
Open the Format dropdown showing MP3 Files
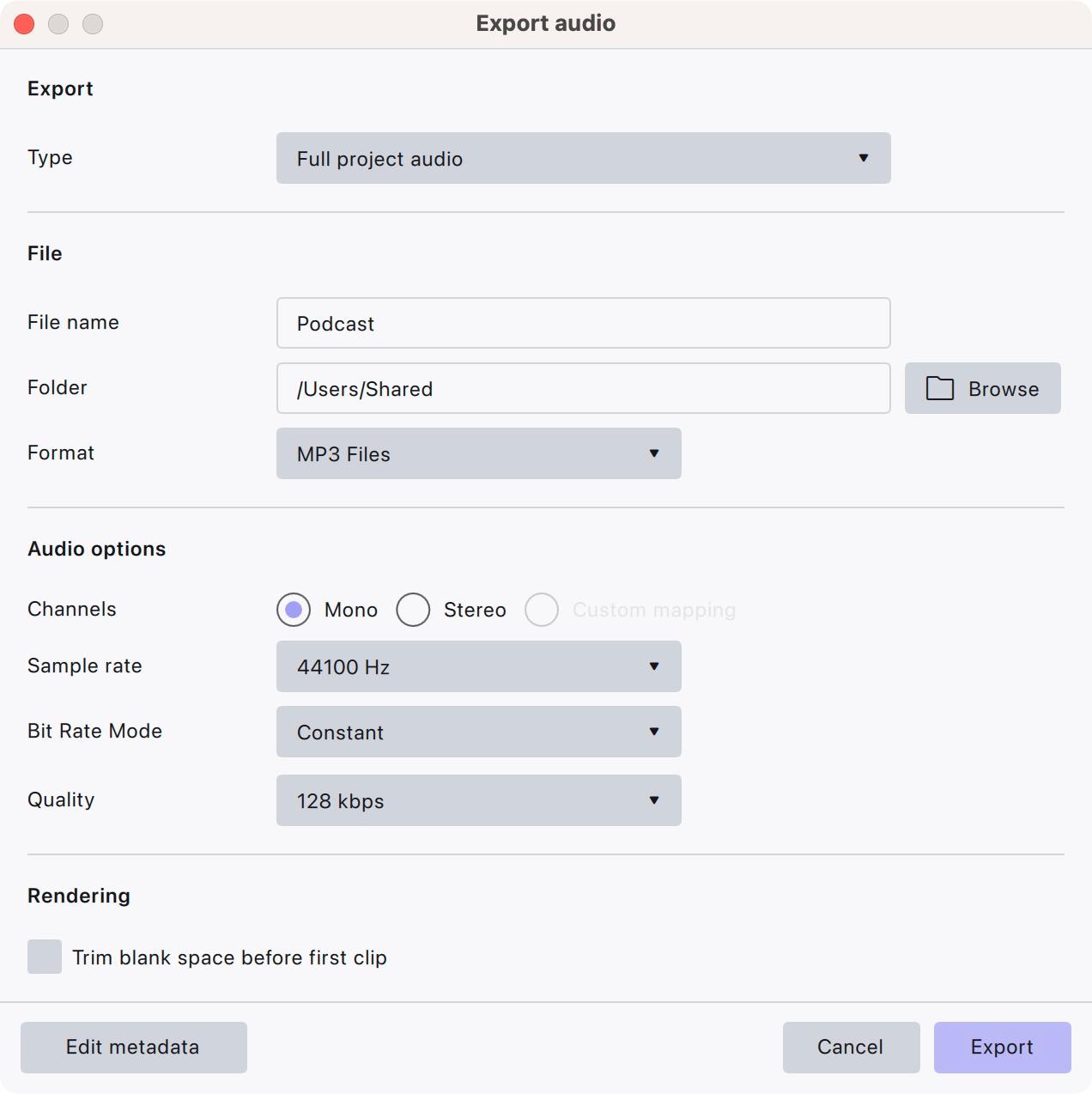coord(478,453)
